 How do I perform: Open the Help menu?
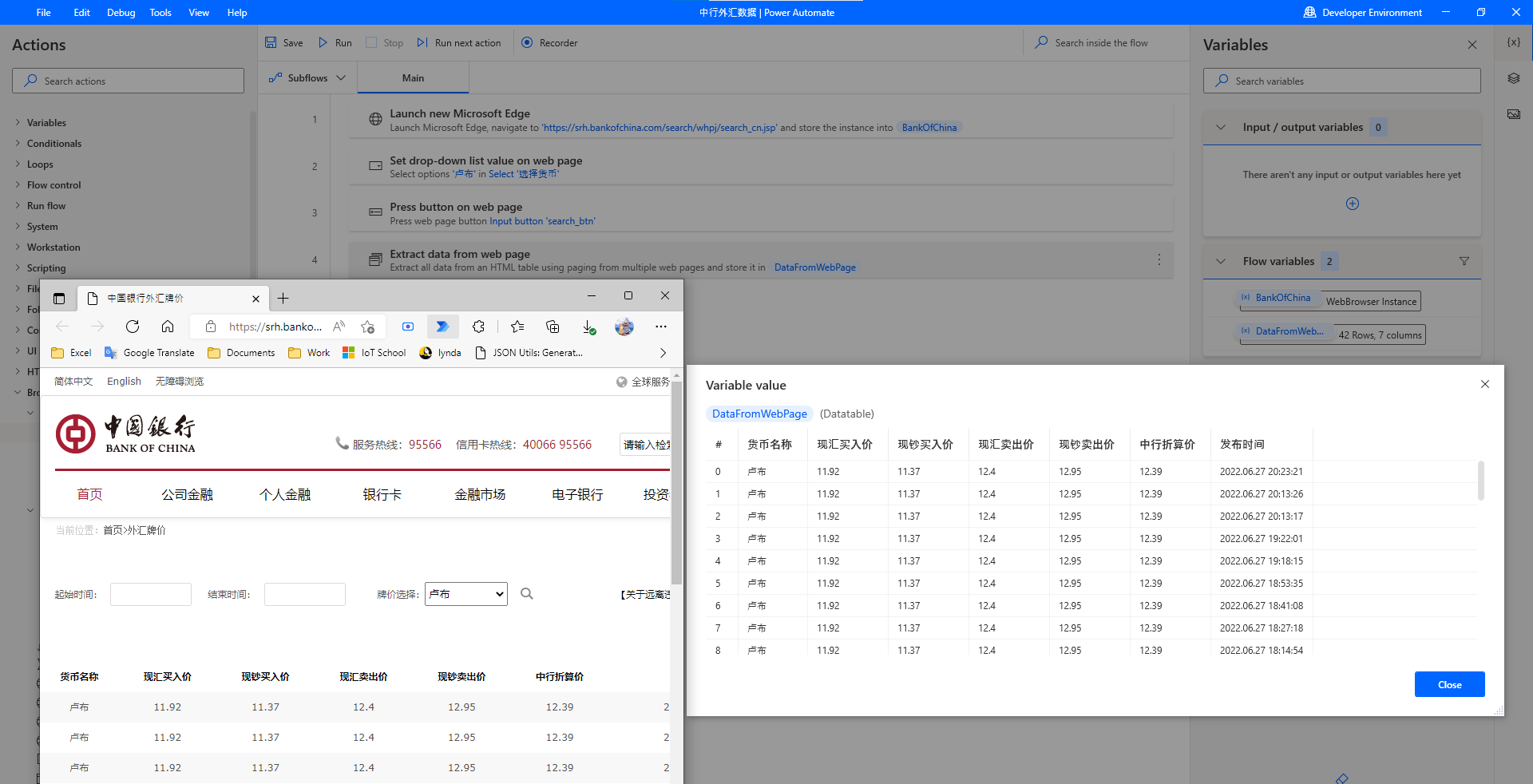point(237,13)
